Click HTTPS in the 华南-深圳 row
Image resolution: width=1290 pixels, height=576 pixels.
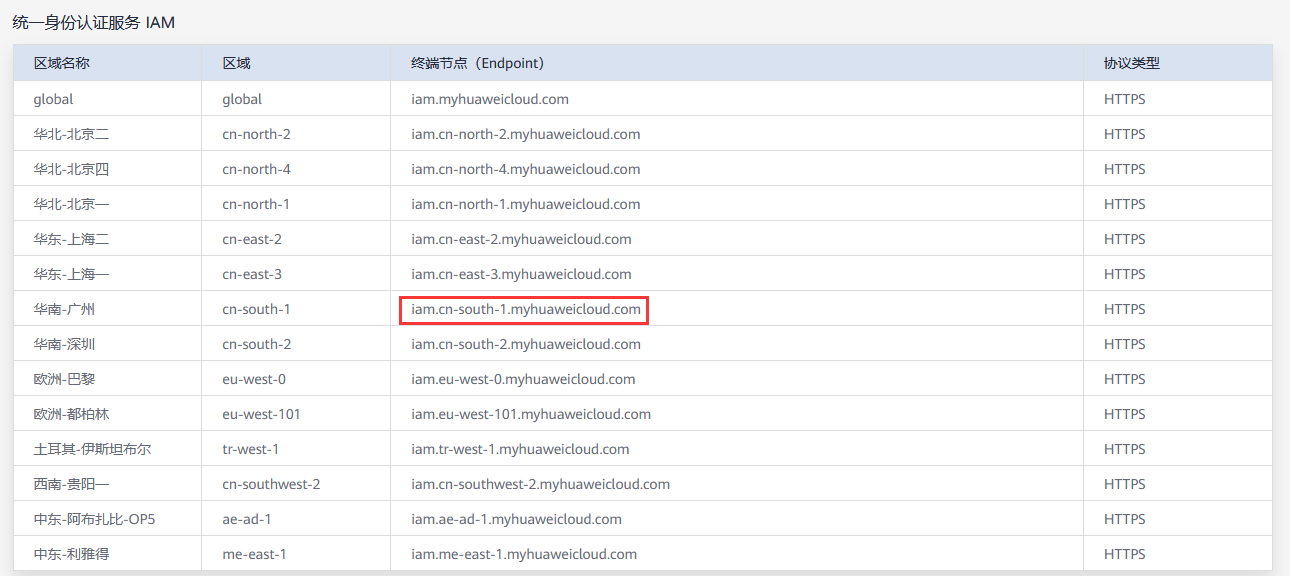pyautogui.click(x=1125, y=344)
